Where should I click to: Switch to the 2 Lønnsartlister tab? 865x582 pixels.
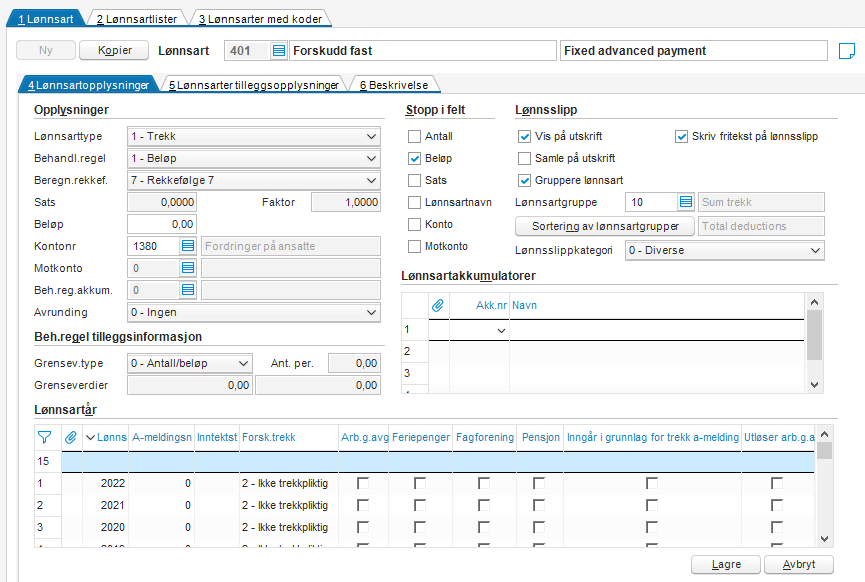137,19
